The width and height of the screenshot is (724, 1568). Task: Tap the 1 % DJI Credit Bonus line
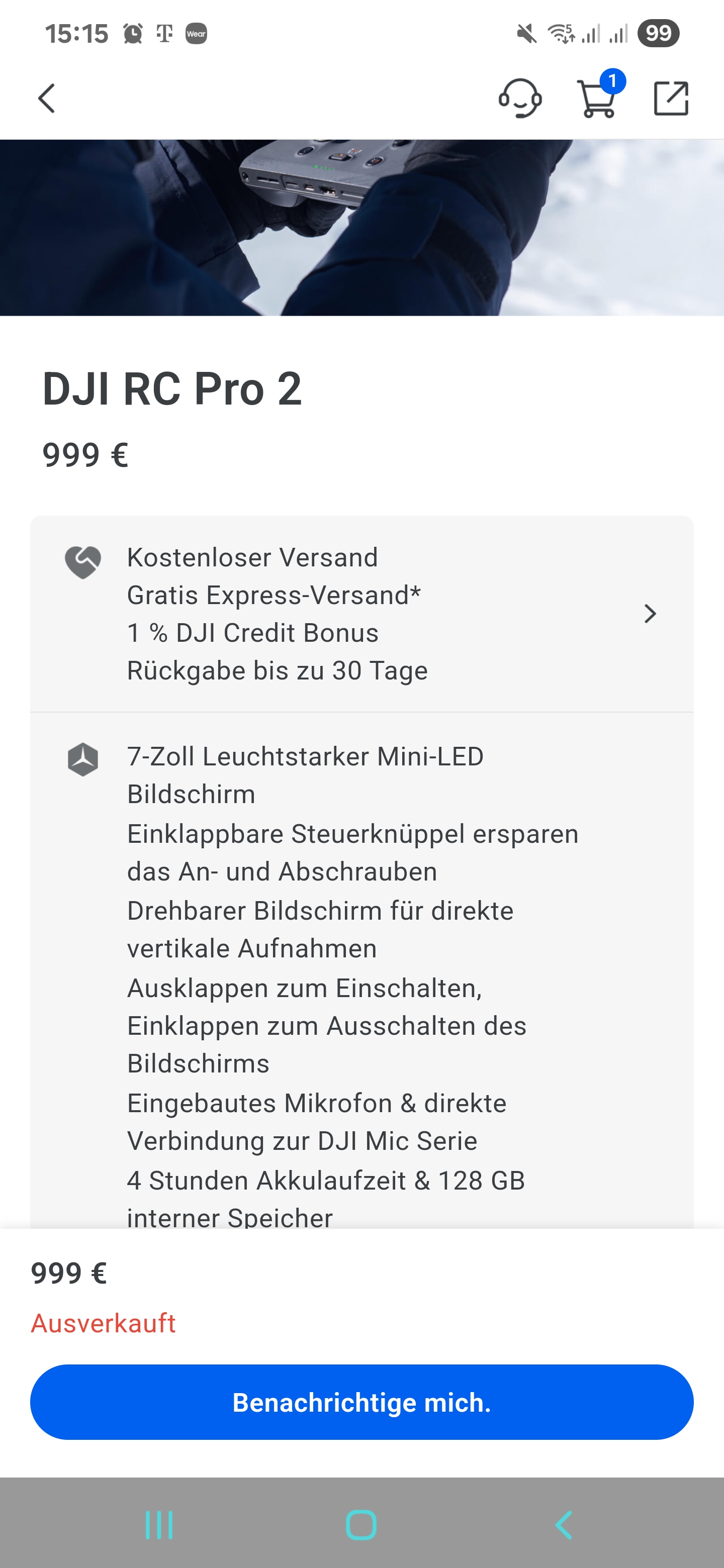(253, 633)
